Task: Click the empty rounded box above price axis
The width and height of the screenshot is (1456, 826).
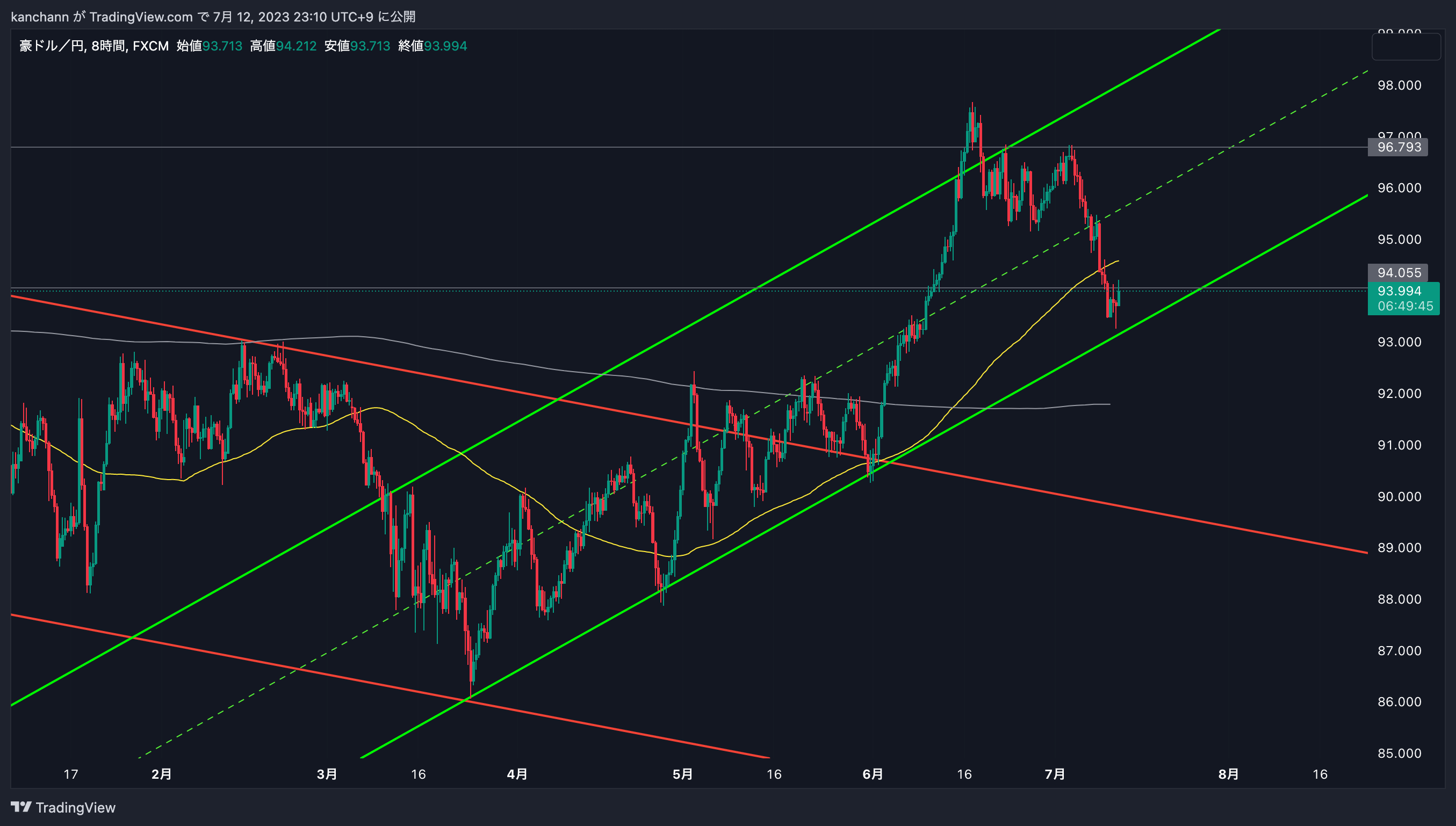Action: [1406, 47]
